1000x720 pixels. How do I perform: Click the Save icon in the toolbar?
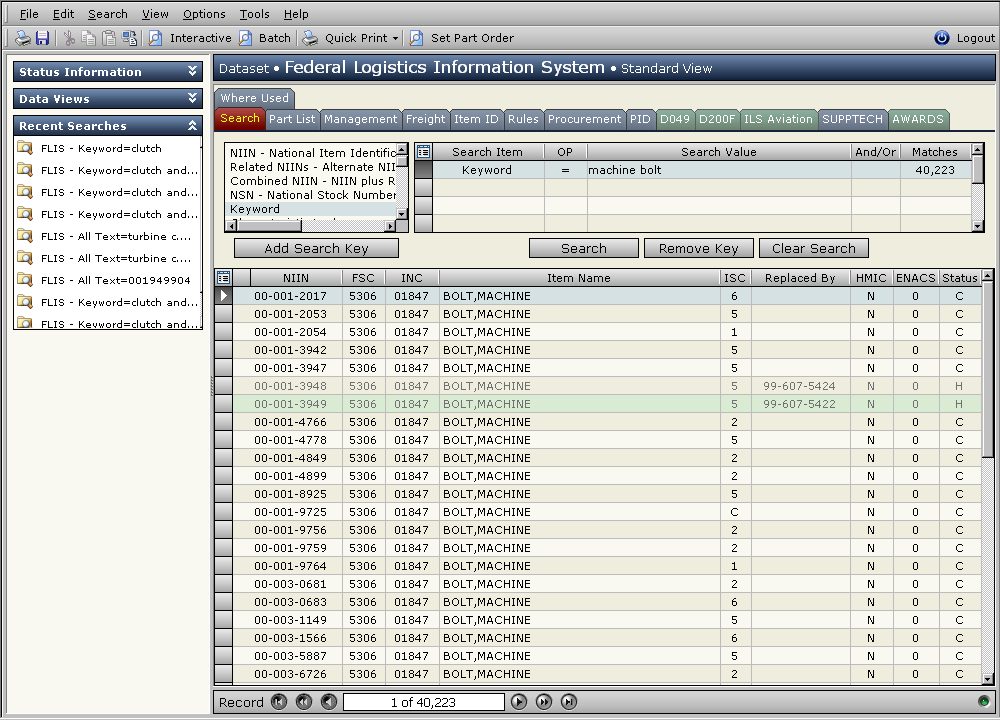tap(42, 37)
